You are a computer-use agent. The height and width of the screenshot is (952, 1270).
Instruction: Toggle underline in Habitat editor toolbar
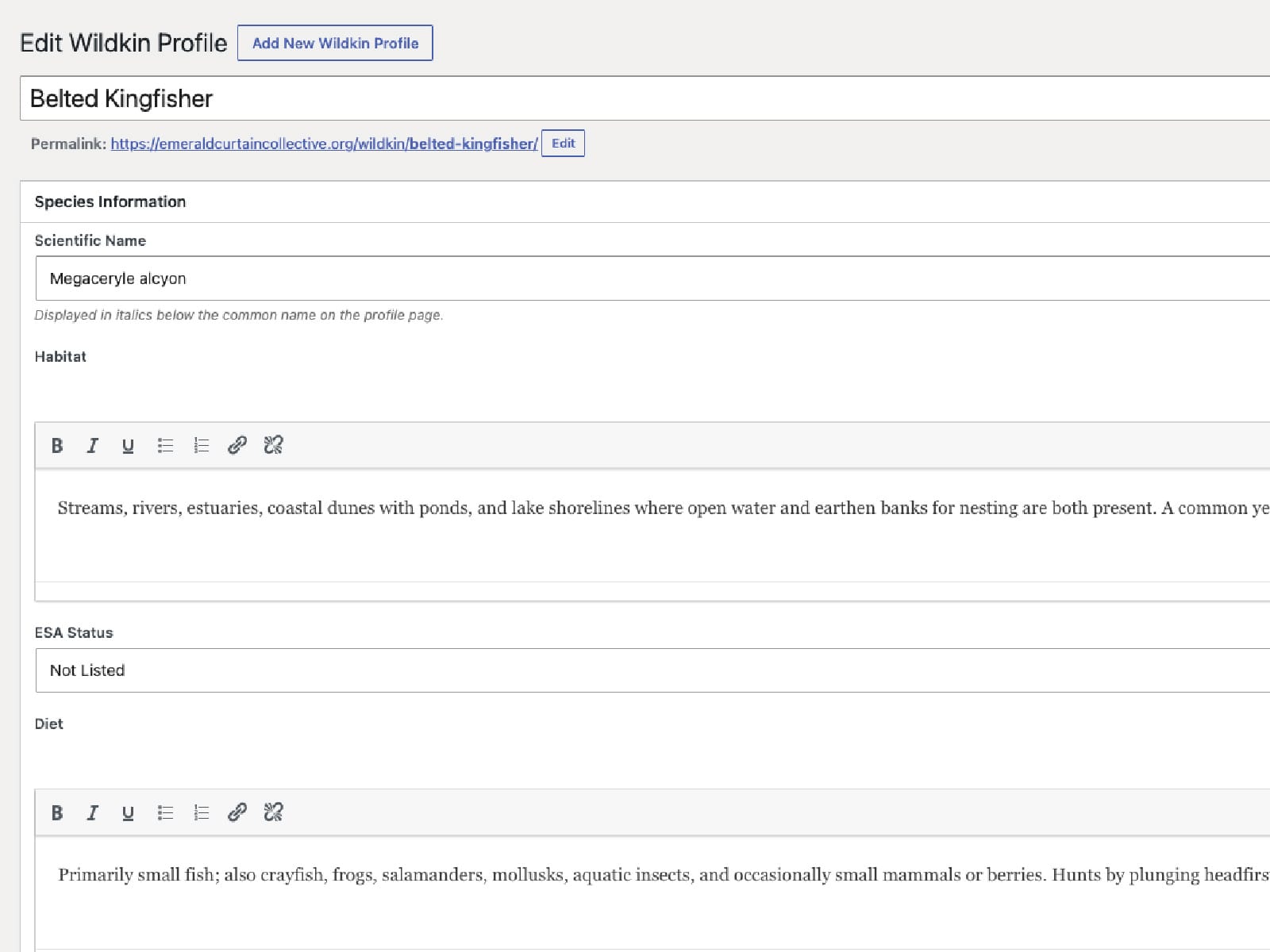click(128, 445)
